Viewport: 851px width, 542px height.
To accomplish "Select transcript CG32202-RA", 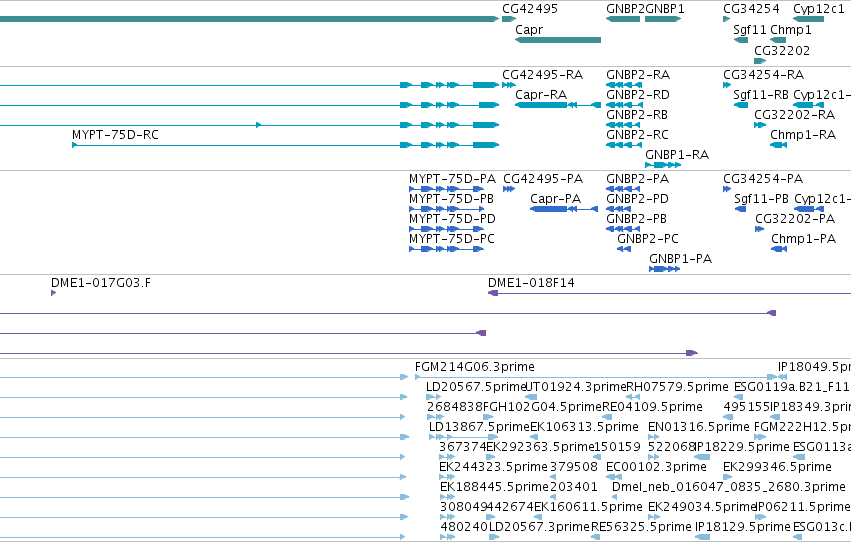I will (795, 114).
